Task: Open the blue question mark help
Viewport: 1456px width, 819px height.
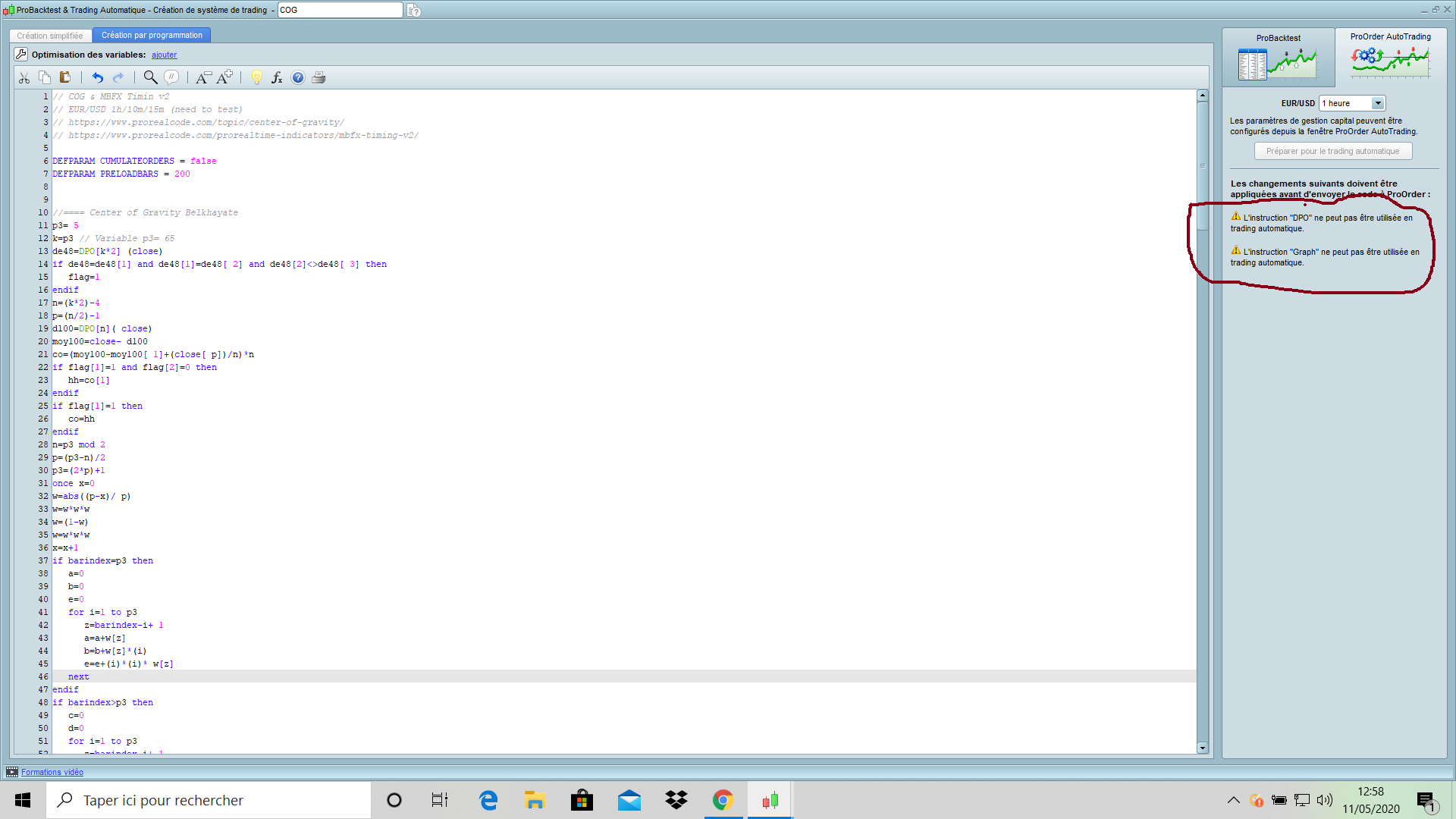Action: coord(298,77)
